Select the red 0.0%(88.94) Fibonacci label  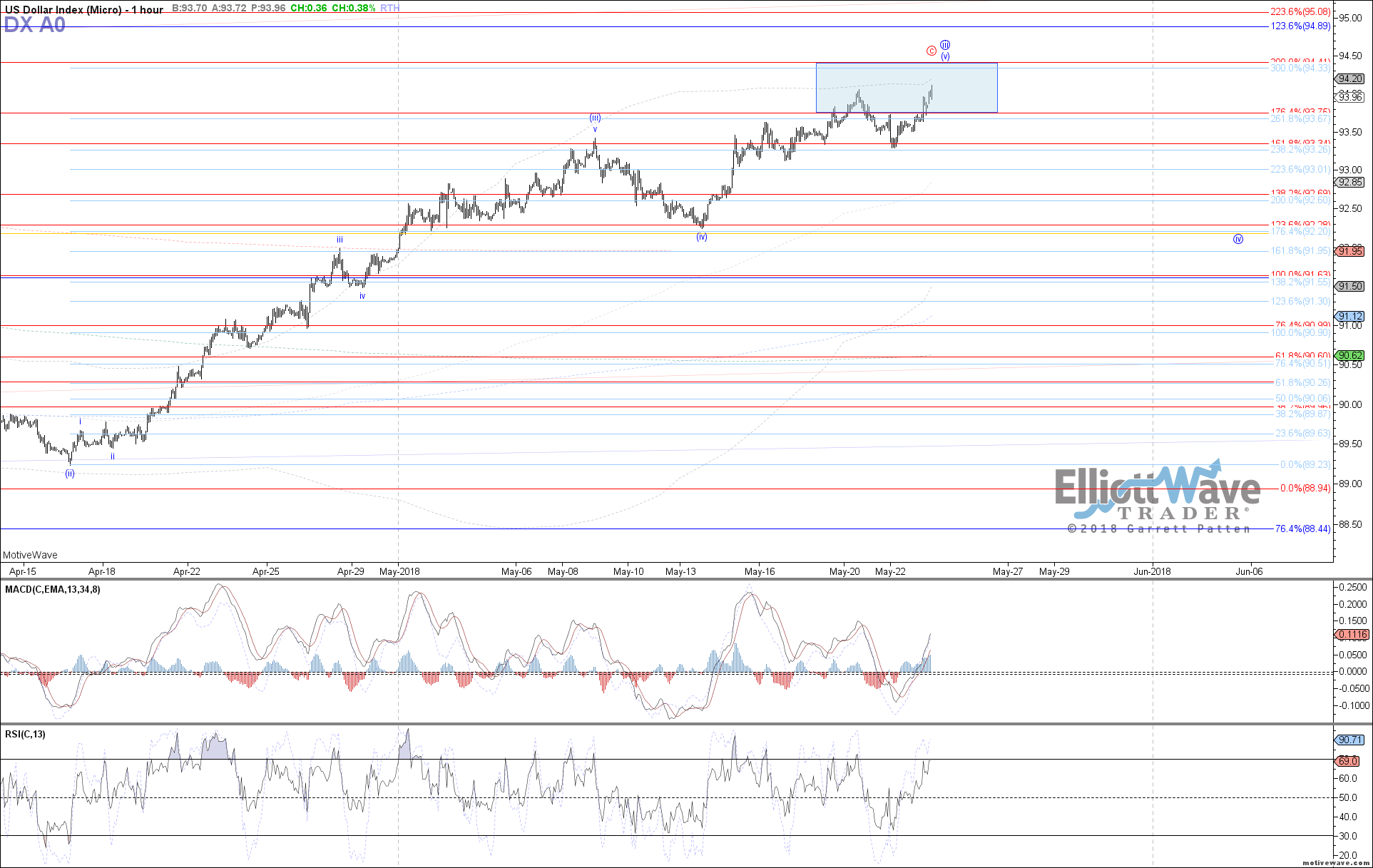[1305, 489]
